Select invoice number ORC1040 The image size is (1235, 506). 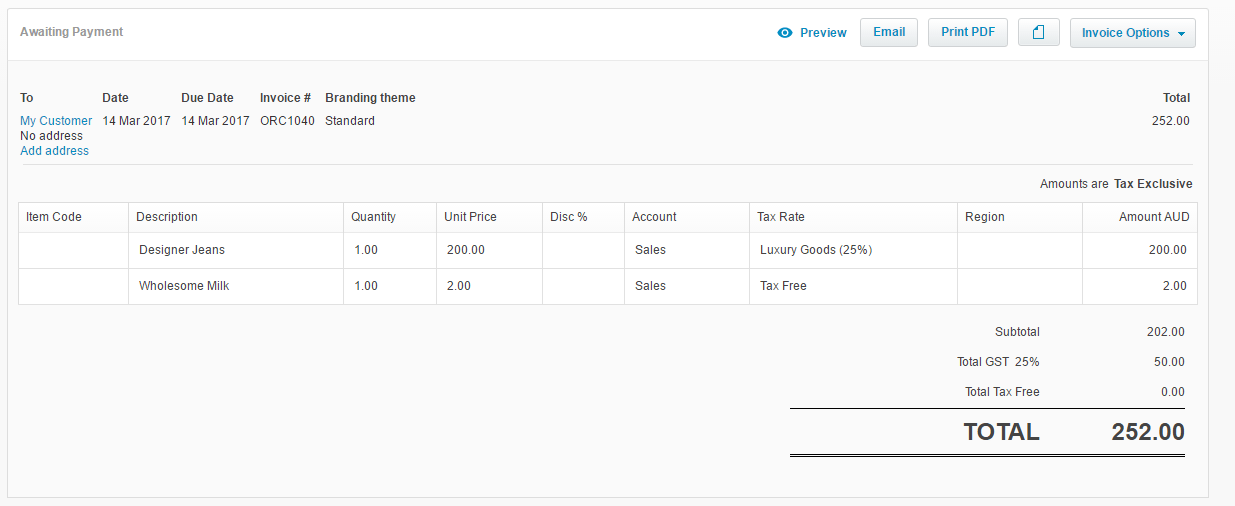coord(287,121)
